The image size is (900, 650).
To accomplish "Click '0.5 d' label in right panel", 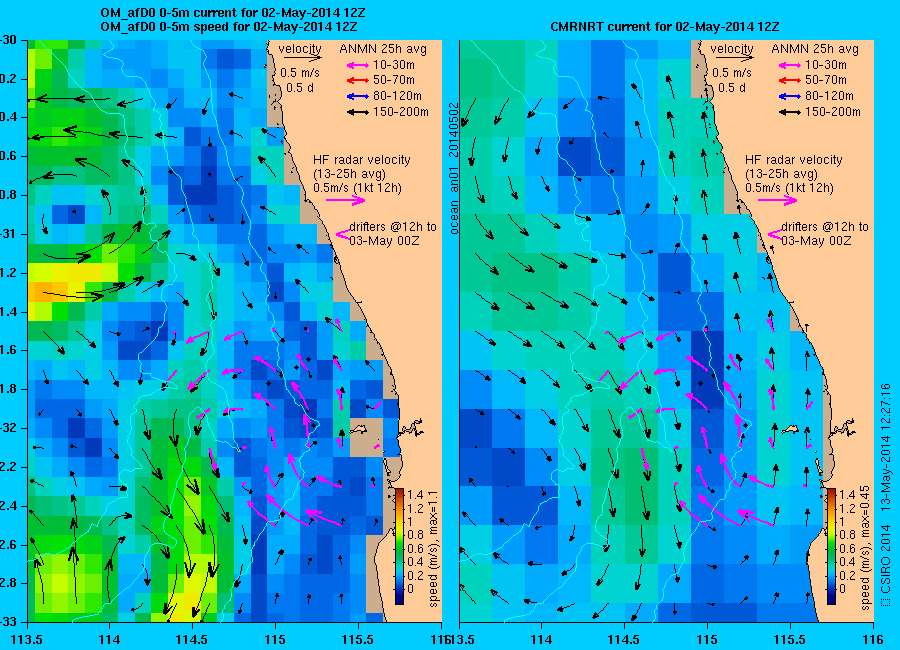I will click(732, 88).
